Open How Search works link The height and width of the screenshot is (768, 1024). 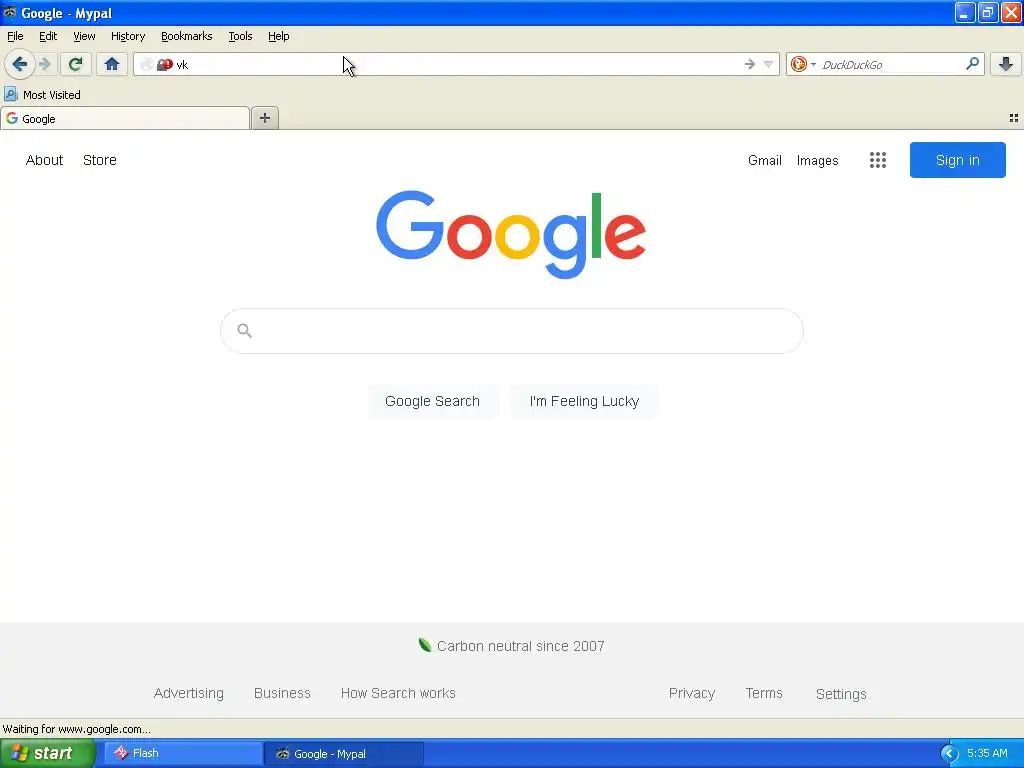[x=398, y=693]
